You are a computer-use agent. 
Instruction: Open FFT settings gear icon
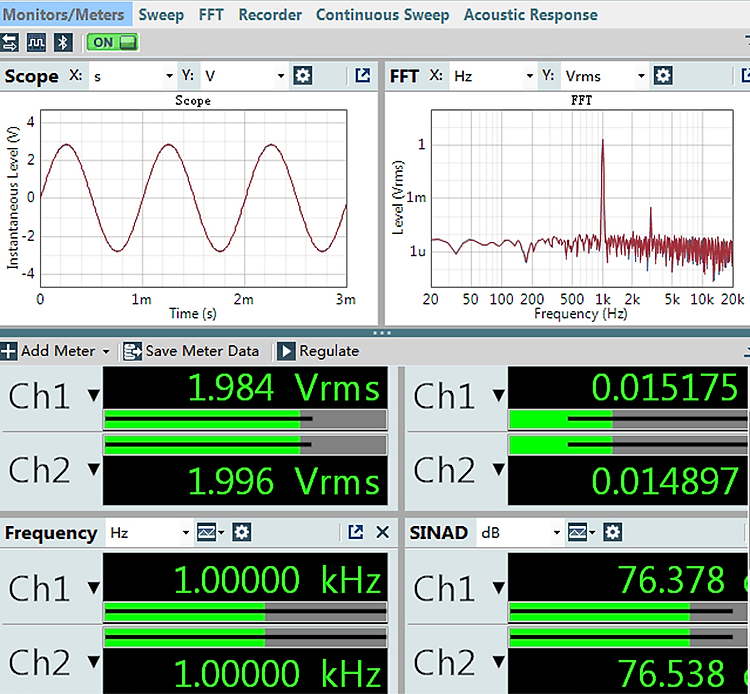click(x=663, y=76)
